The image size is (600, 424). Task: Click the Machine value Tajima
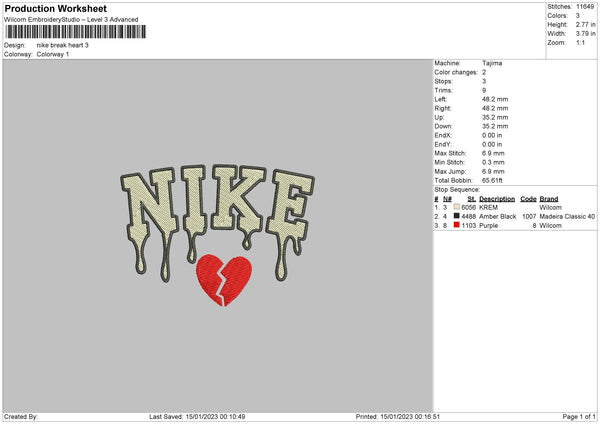click(x=492, y=63)
